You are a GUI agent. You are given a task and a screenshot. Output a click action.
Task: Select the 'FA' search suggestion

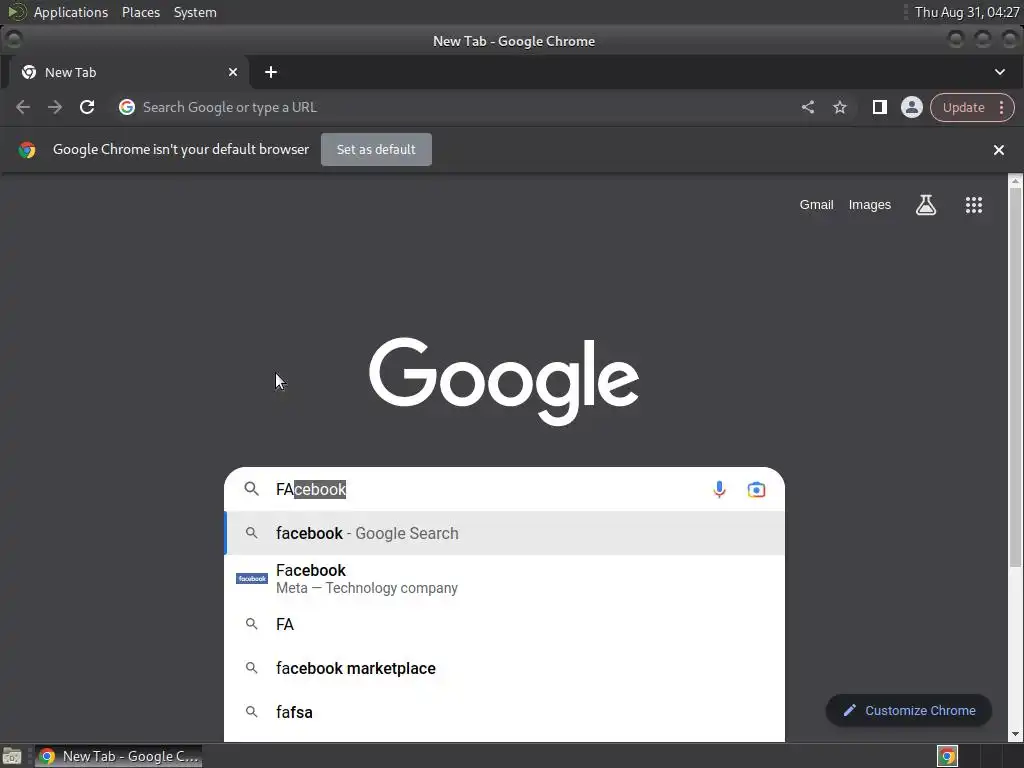tap(505, 624)
